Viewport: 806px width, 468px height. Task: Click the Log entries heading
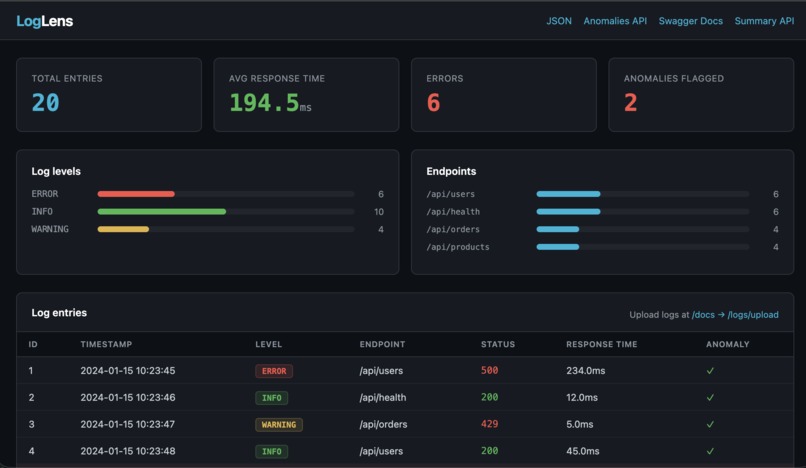(59, 313)
